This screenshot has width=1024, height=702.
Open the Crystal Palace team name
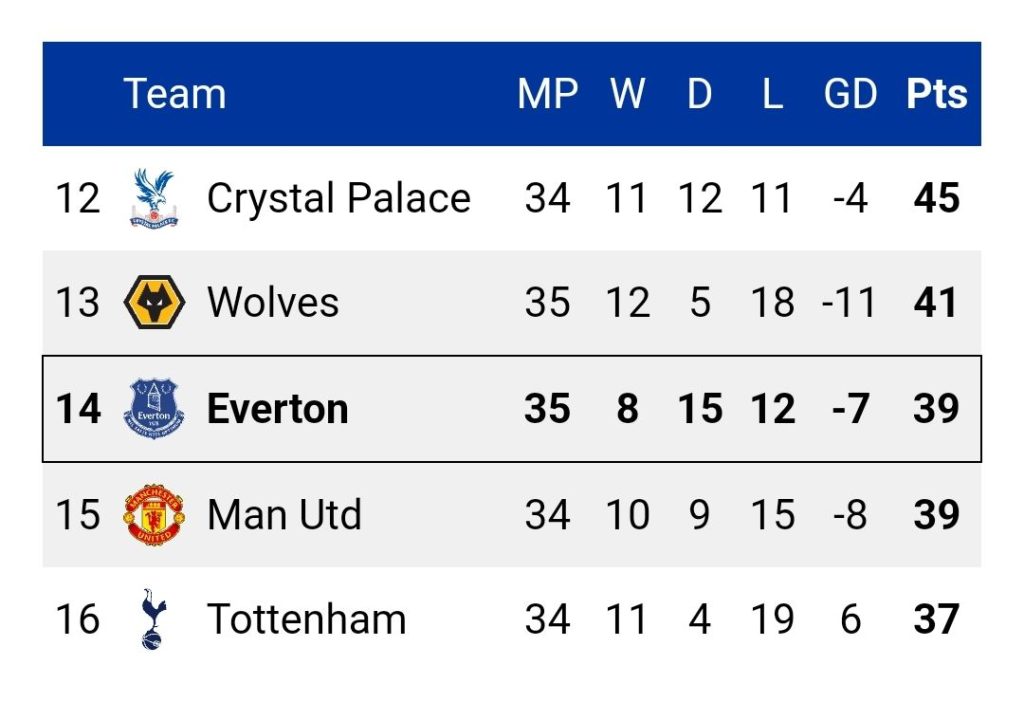338,198
